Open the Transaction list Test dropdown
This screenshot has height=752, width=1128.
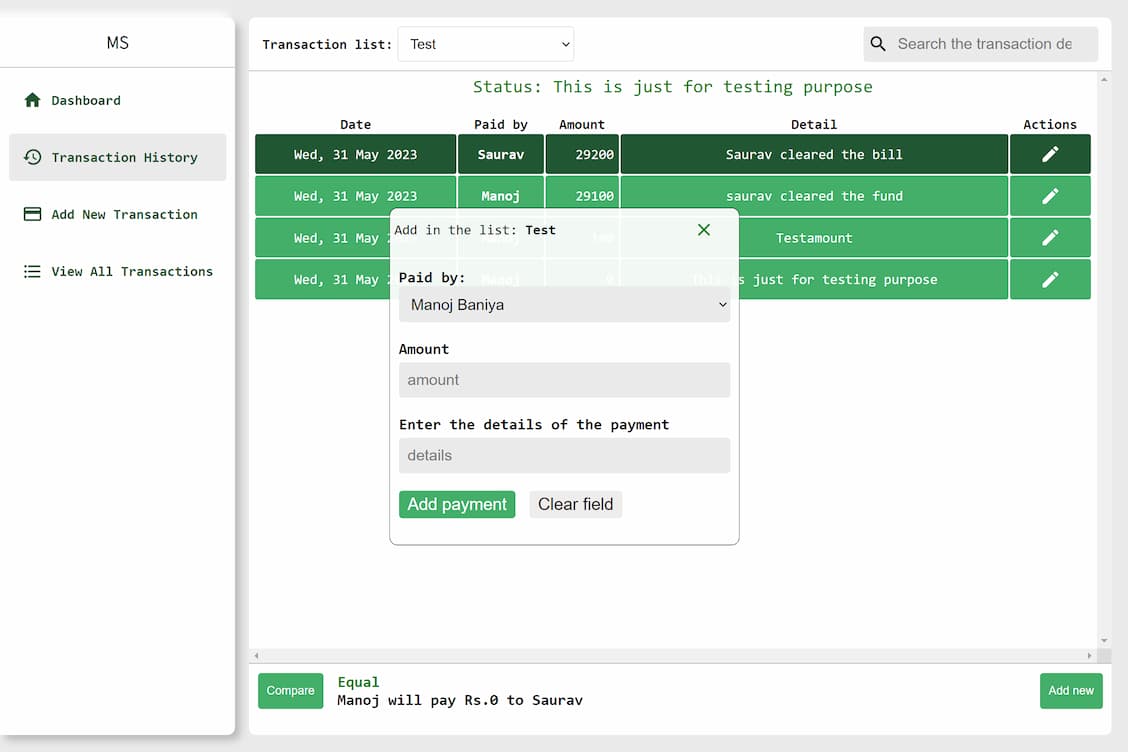(x=486, y=44)
